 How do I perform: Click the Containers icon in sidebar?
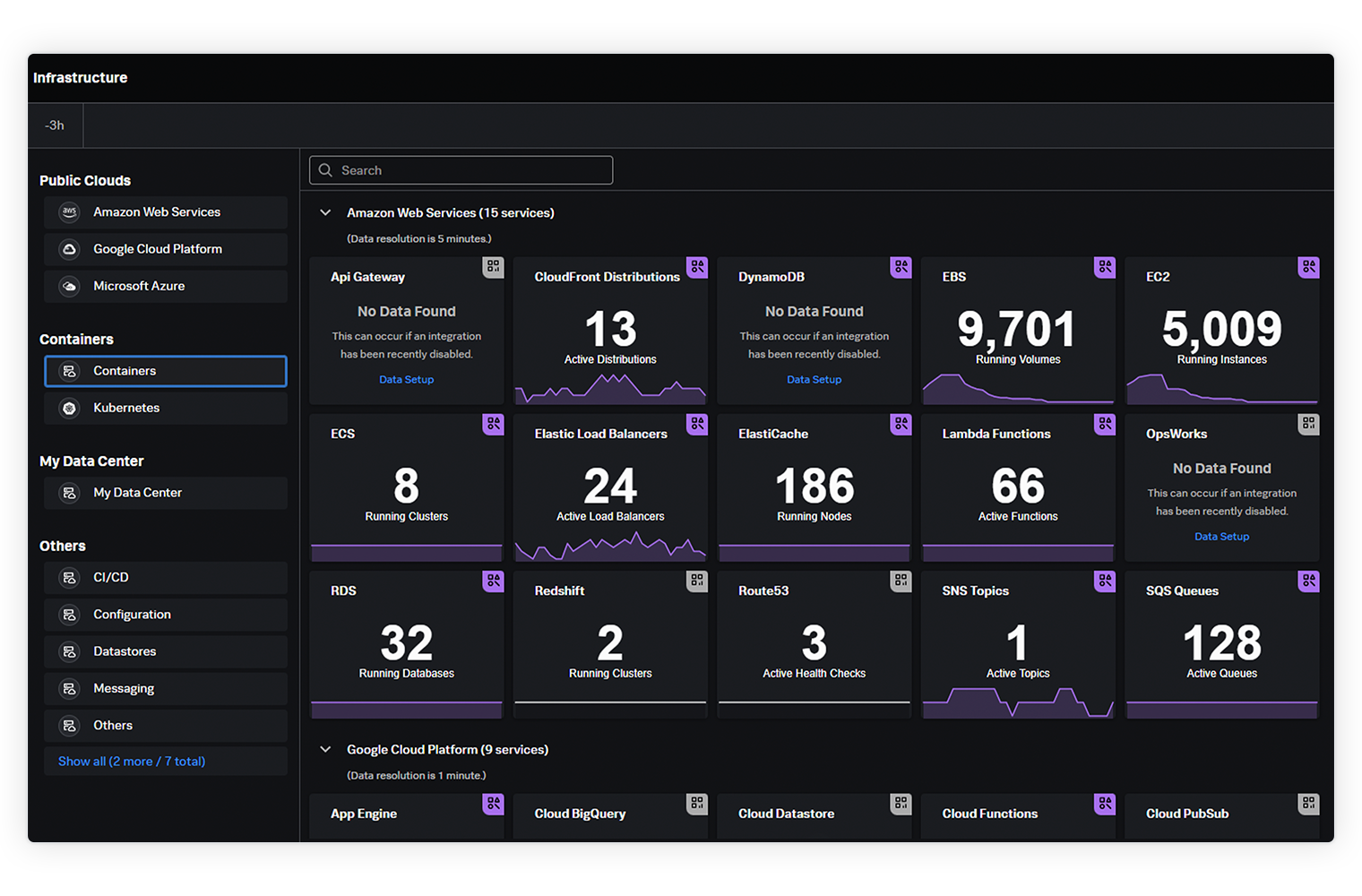tap(69, 370)
